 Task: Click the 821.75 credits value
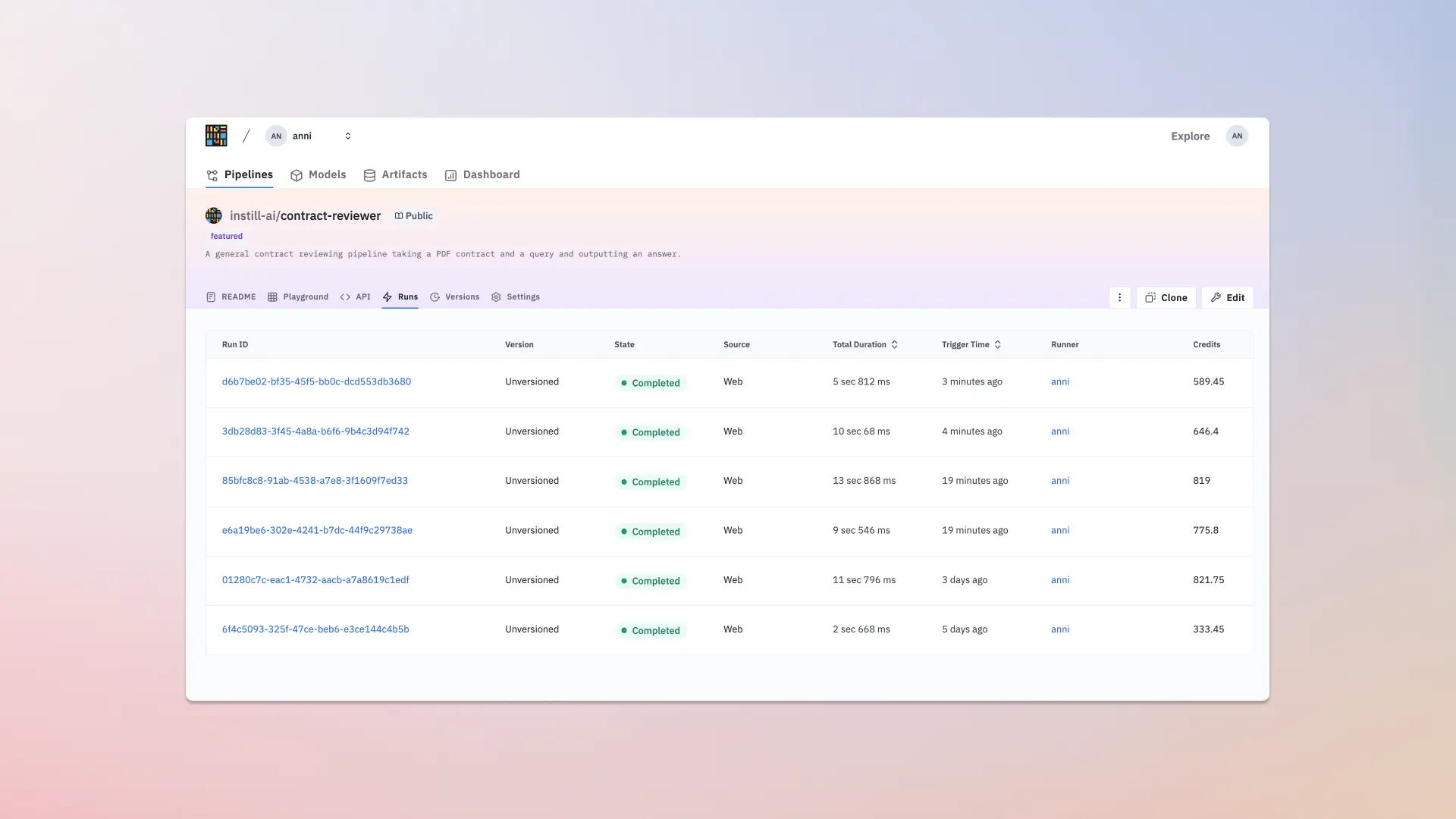(x=1208, y=580)
